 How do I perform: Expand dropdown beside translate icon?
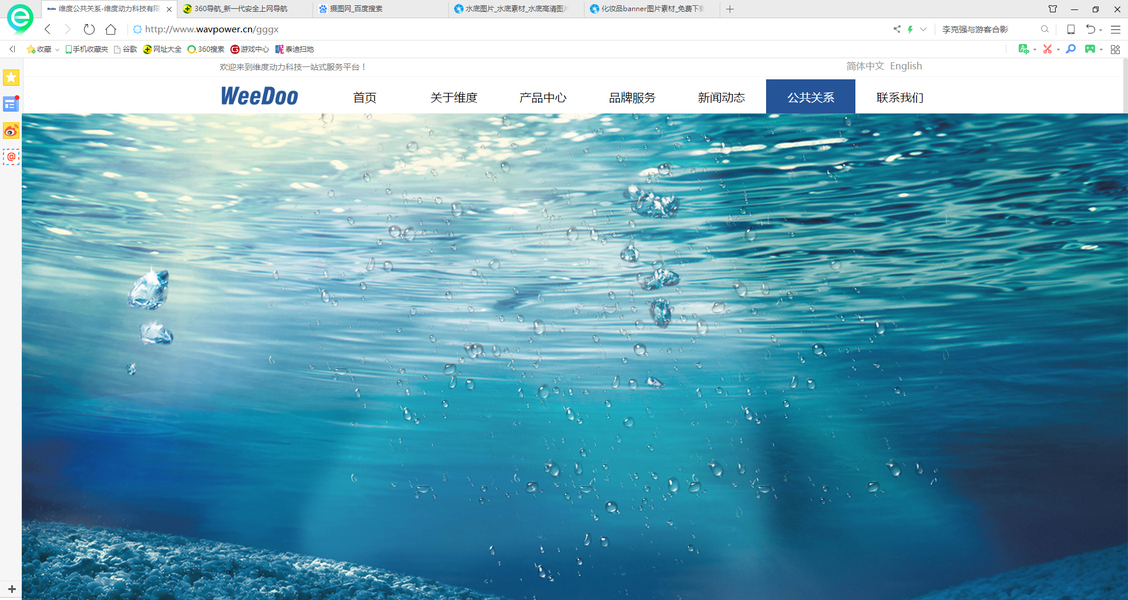(1034, 50)
